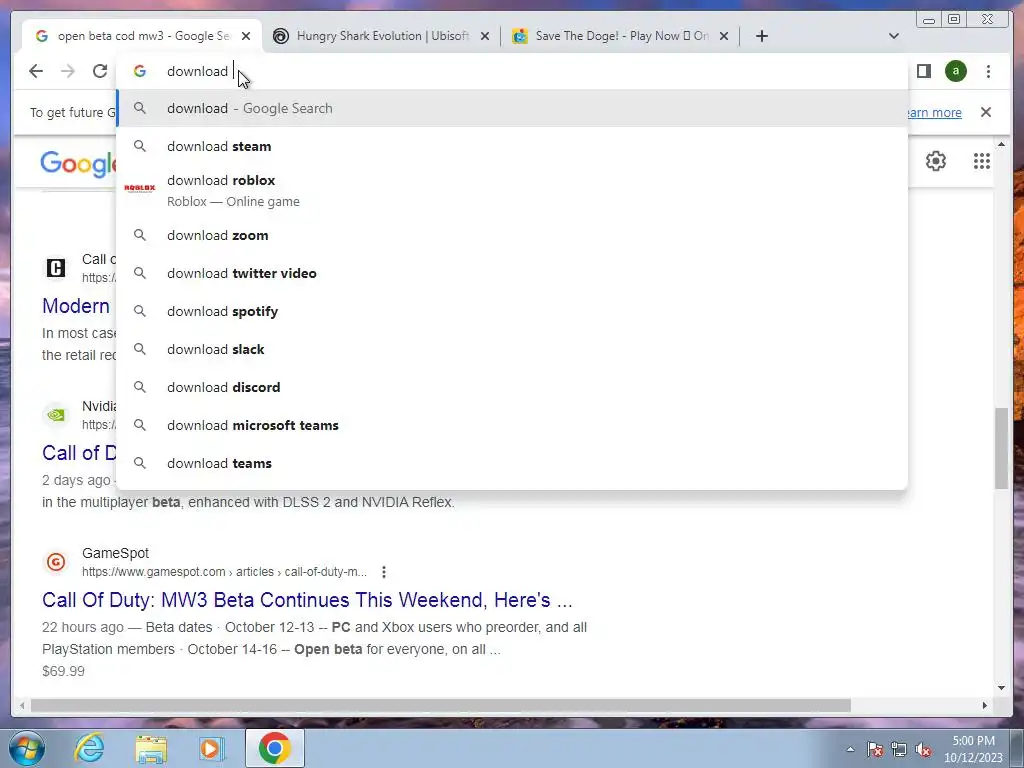Choose download roblox suggestion
The height and width of the screenshot is (768, 1024).
512,190
